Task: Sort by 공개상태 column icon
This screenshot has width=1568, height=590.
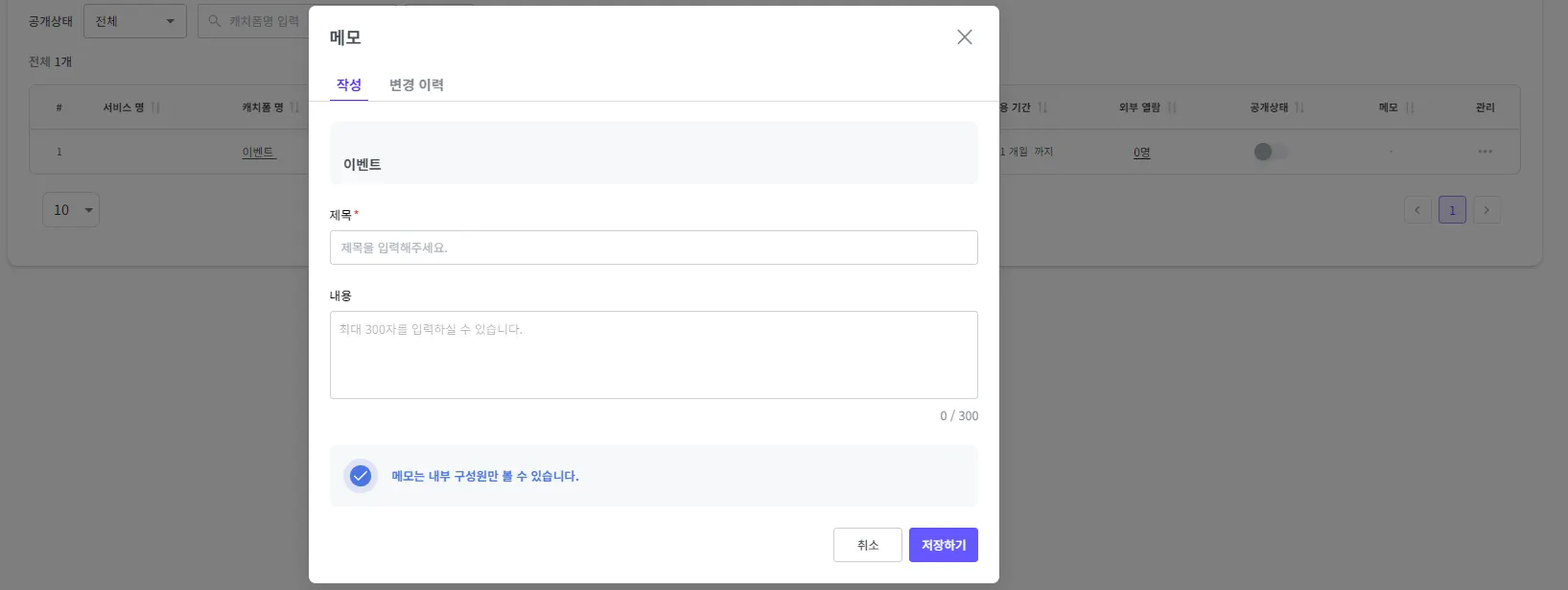Action: 1299,107
